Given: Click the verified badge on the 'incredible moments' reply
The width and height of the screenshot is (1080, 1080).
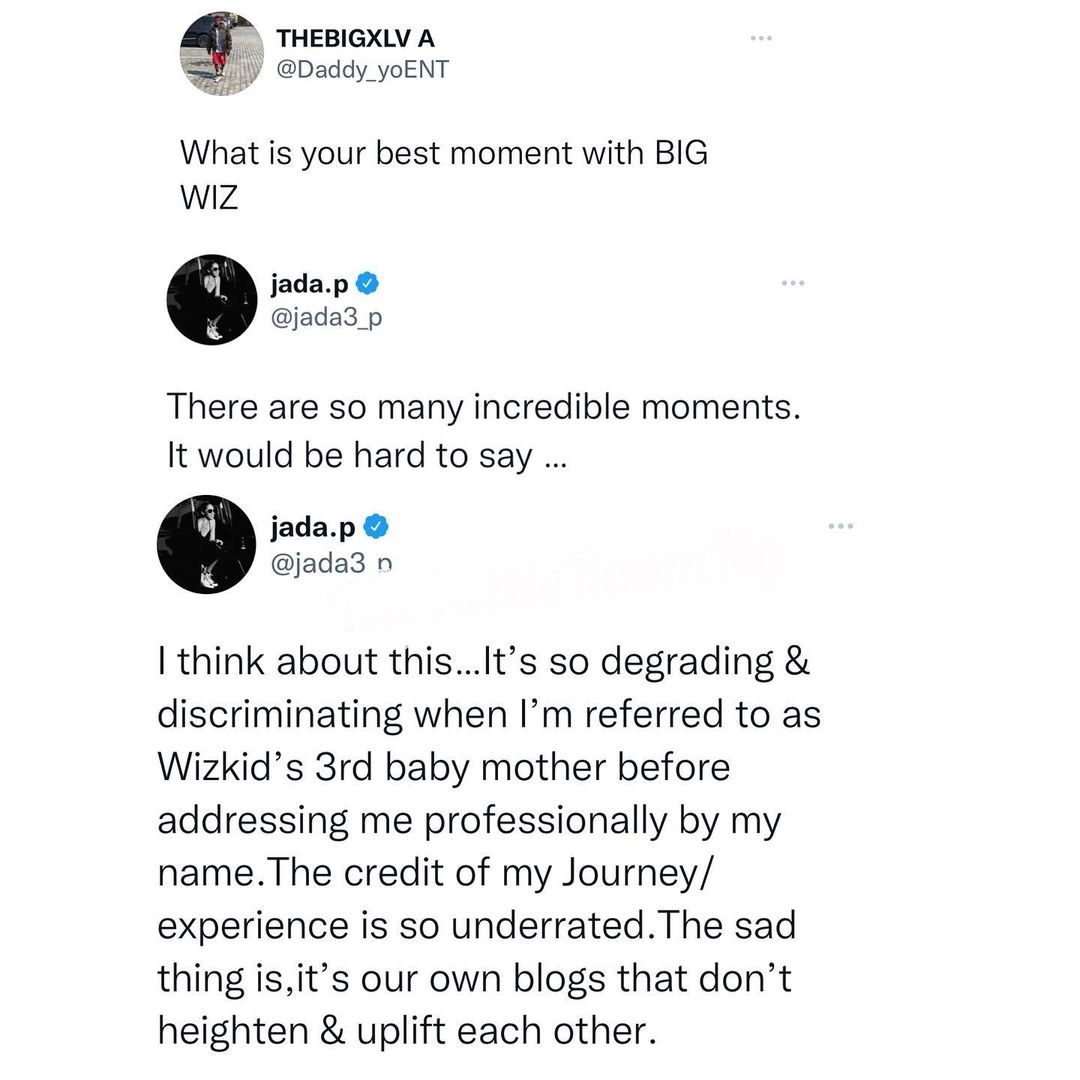Looking at the screenshot, I should click(x=368, y=285).
